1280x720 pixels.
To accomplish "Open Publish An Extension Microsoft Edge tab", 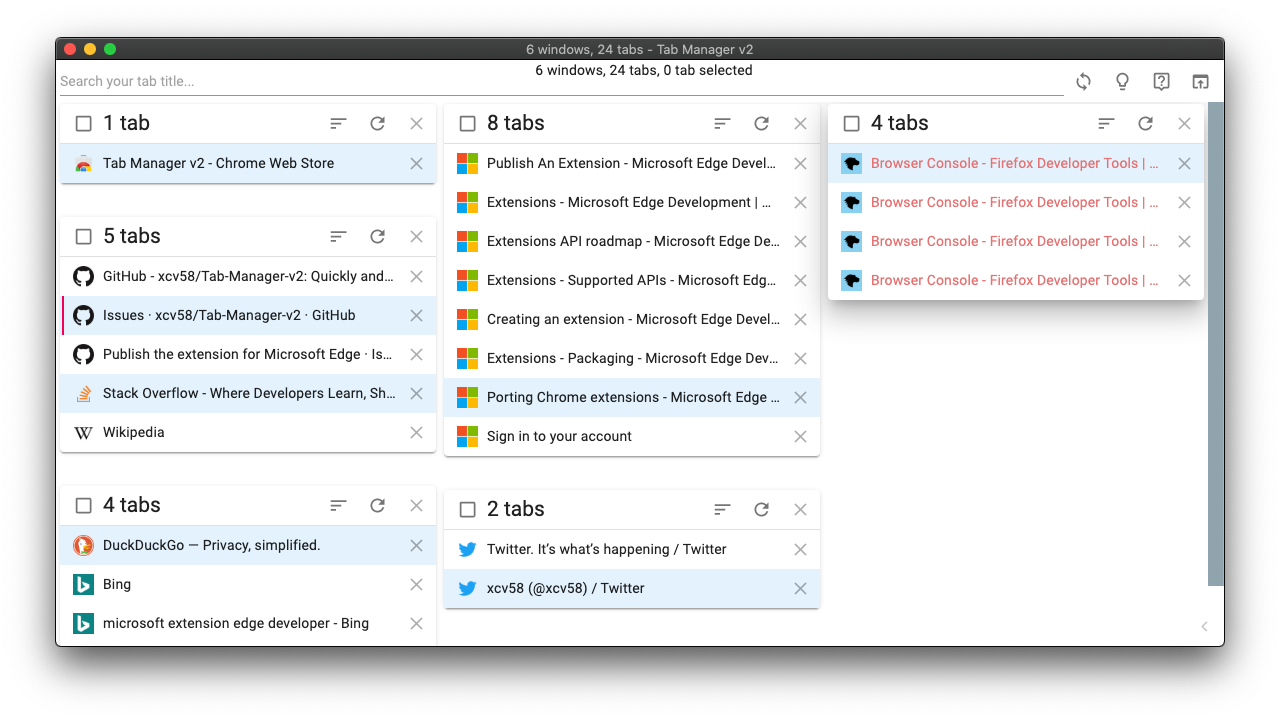I will [632, 164].
